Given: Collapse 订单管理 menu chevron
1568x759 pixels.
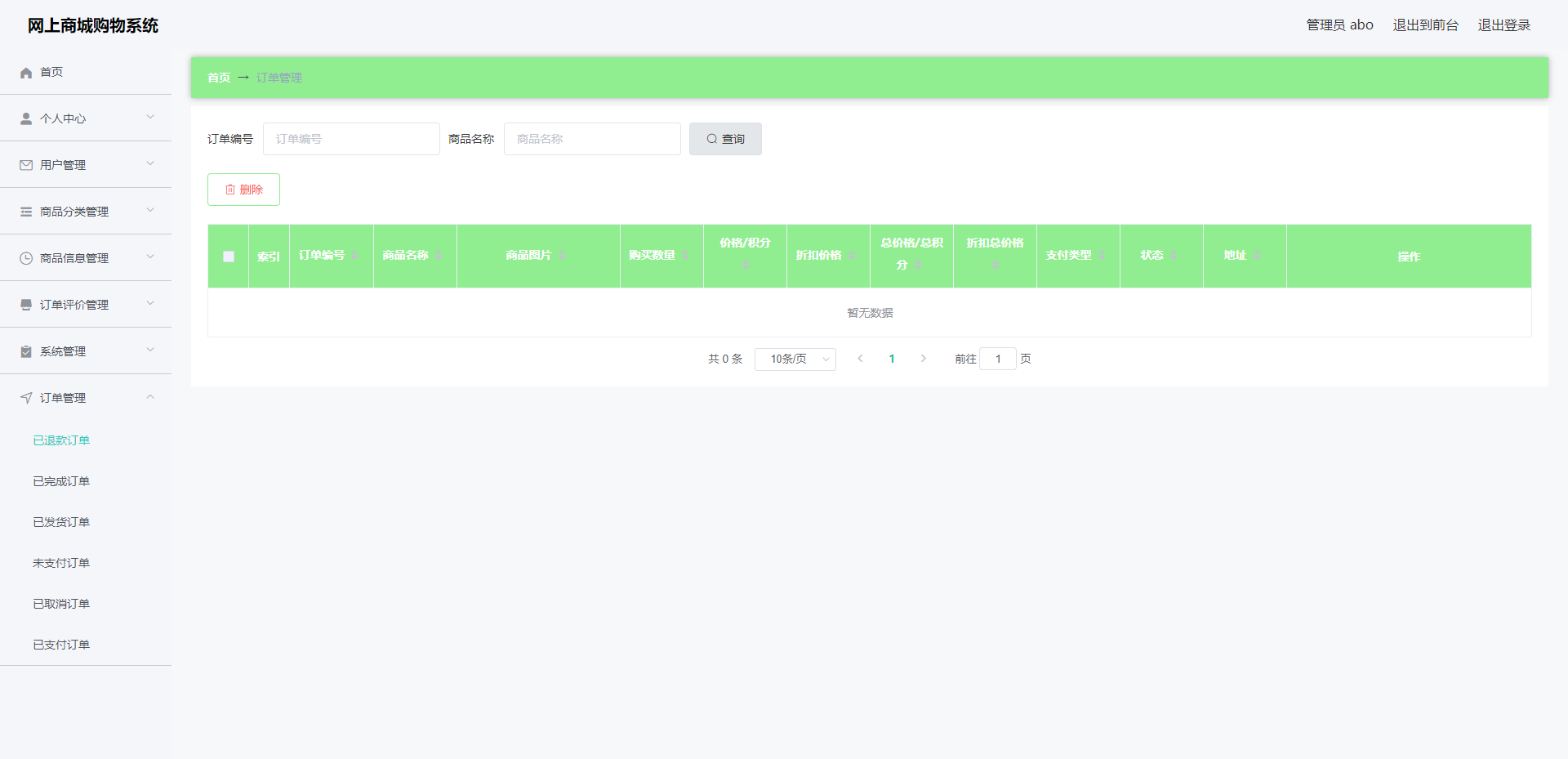Looking at the screenshot, I should 150,397.
